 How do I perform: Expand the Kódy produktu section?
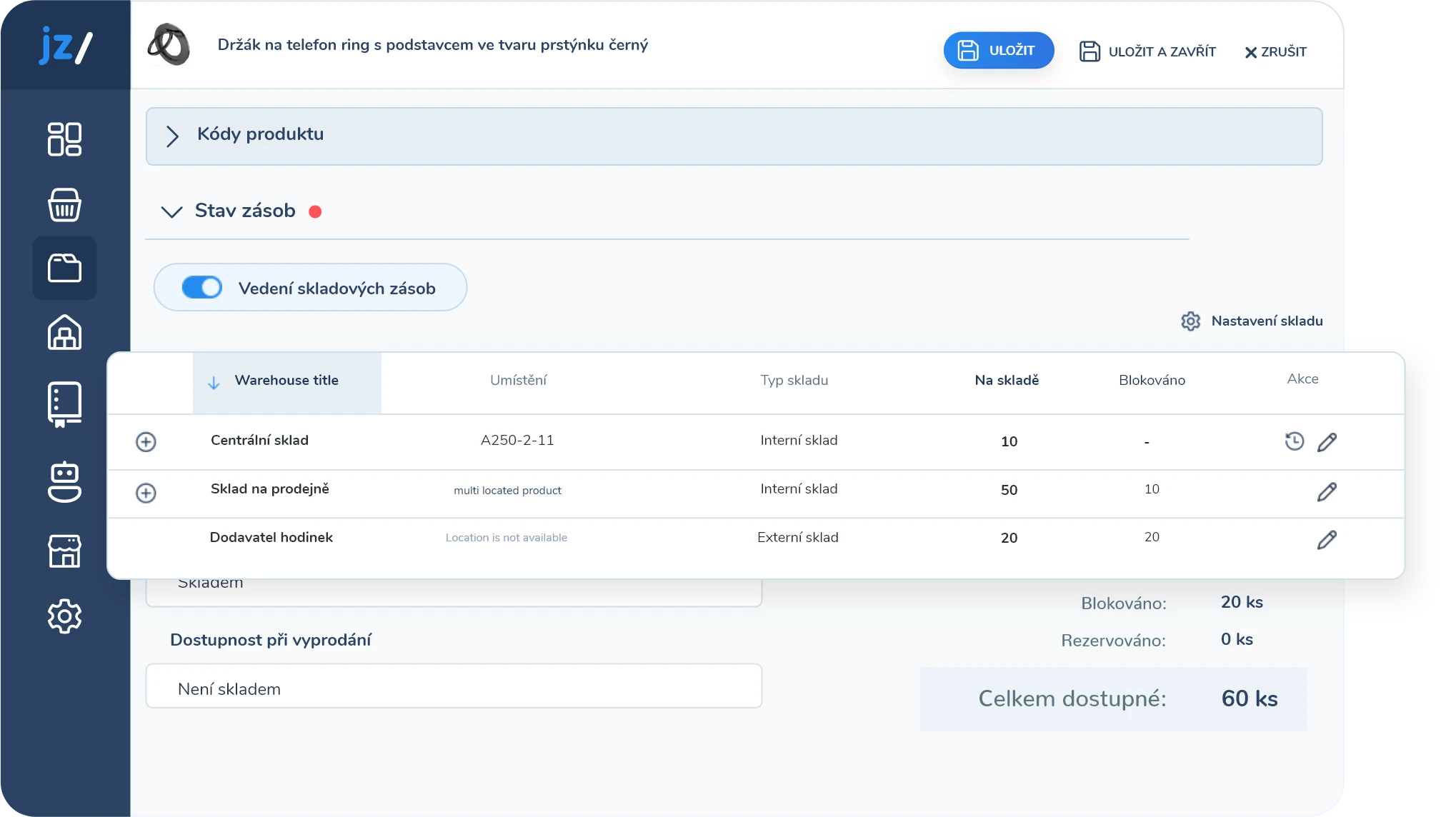click(172, 136)
